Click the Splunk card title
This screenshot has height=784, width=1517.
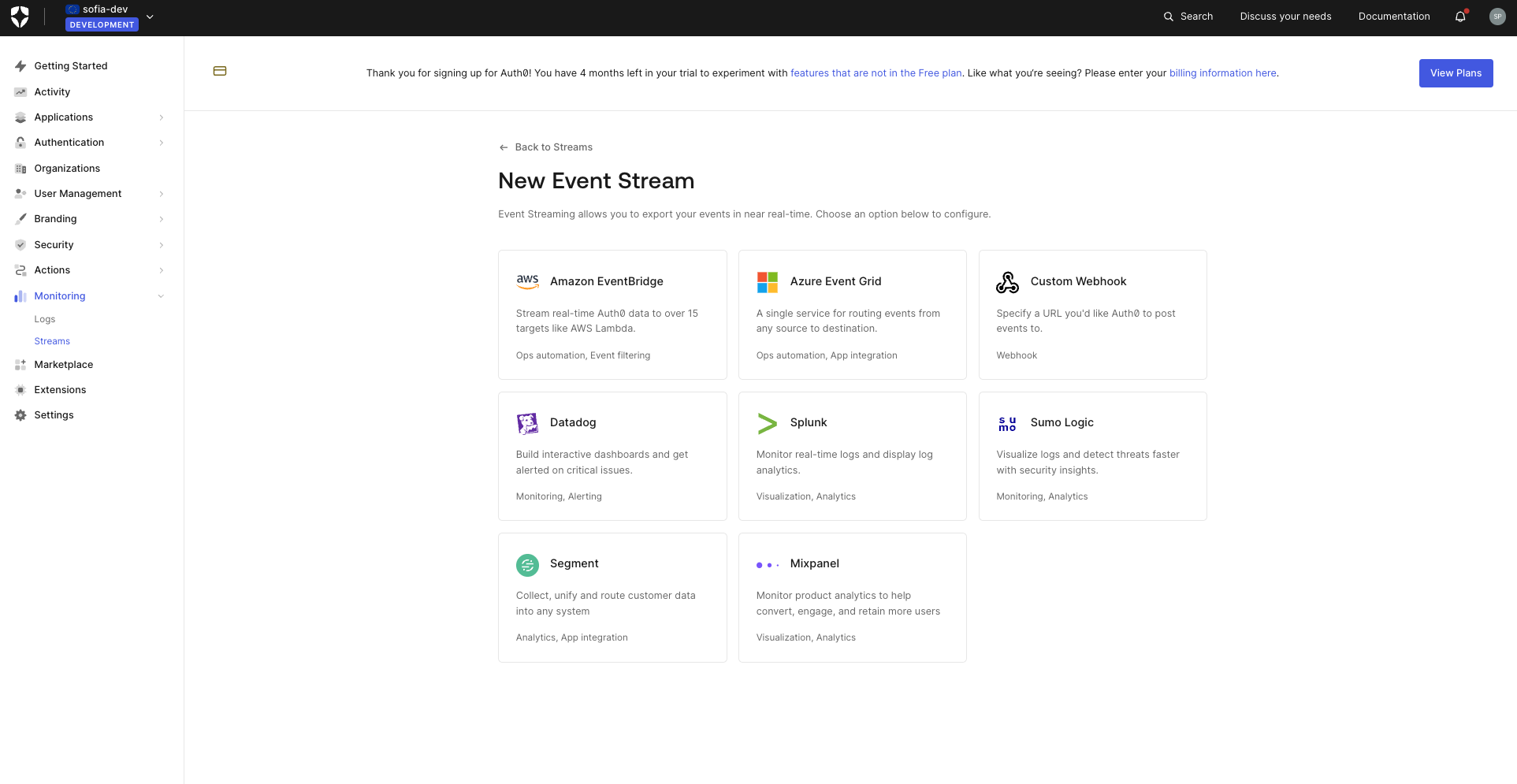(x=809, y=422)
